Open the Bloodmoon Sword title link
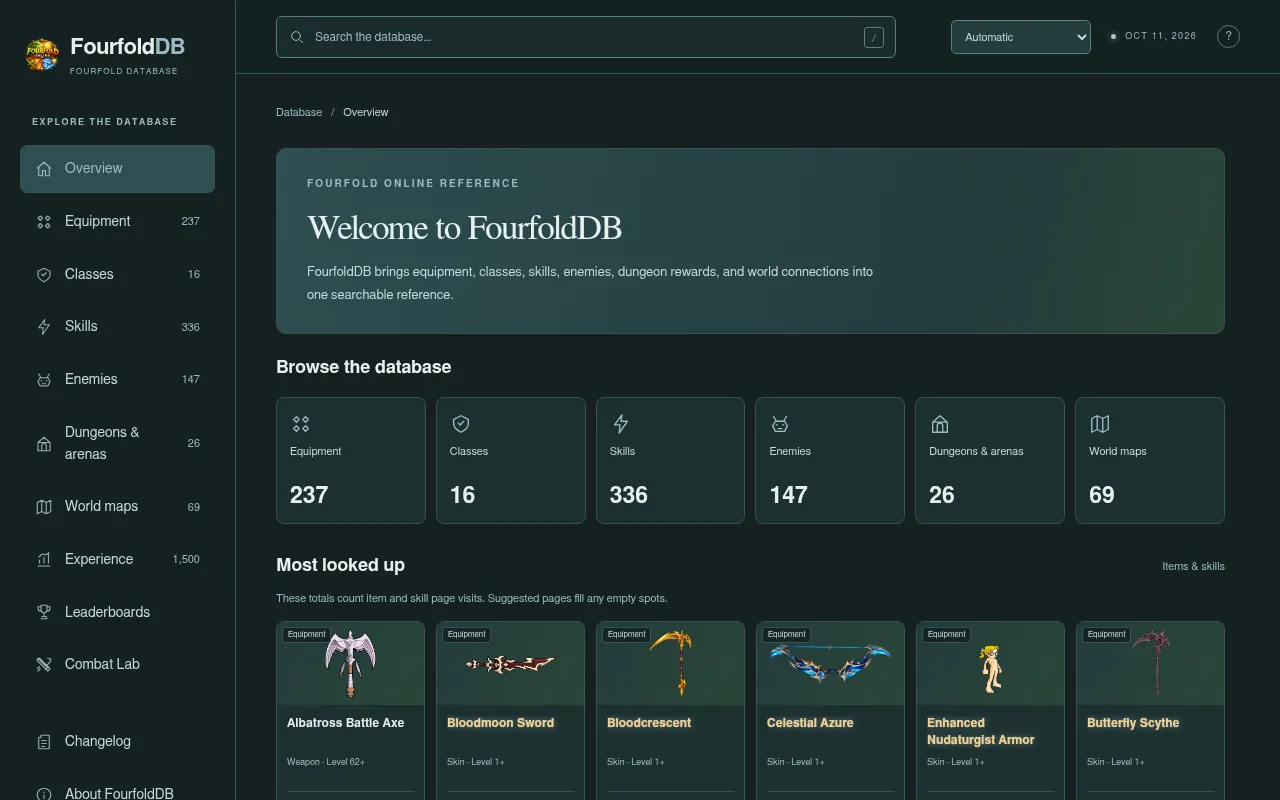Viewport: 1280px width, 800px height. click(500, 723)
